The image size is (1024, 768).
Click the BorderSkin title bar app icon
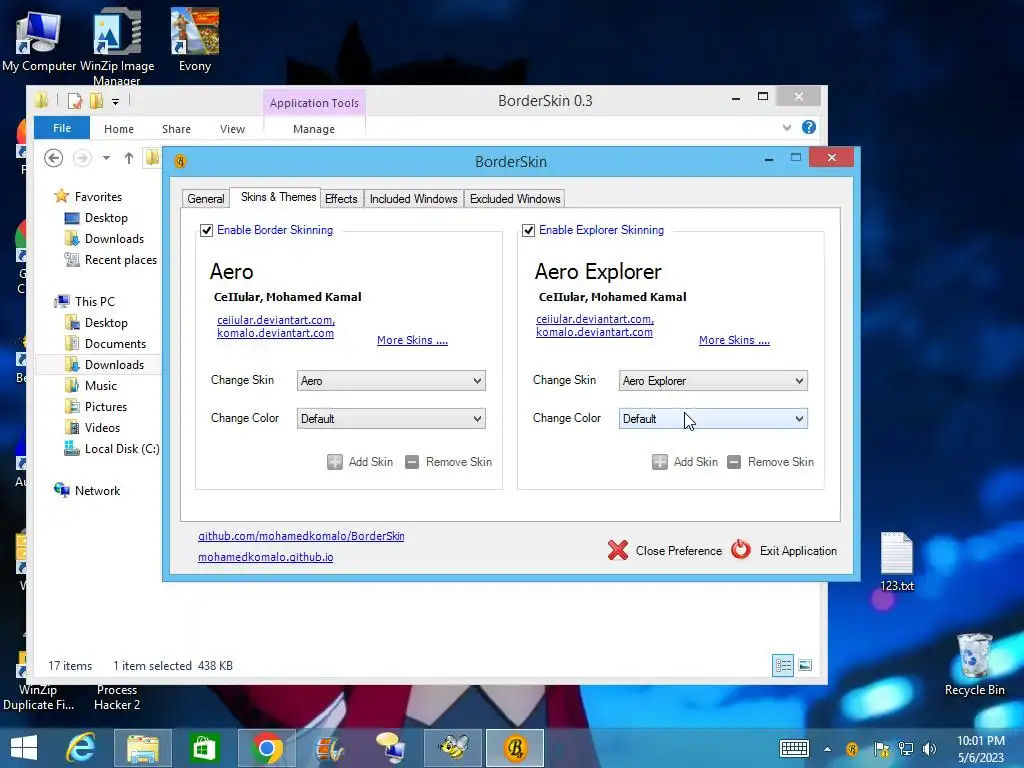[180, 161]
